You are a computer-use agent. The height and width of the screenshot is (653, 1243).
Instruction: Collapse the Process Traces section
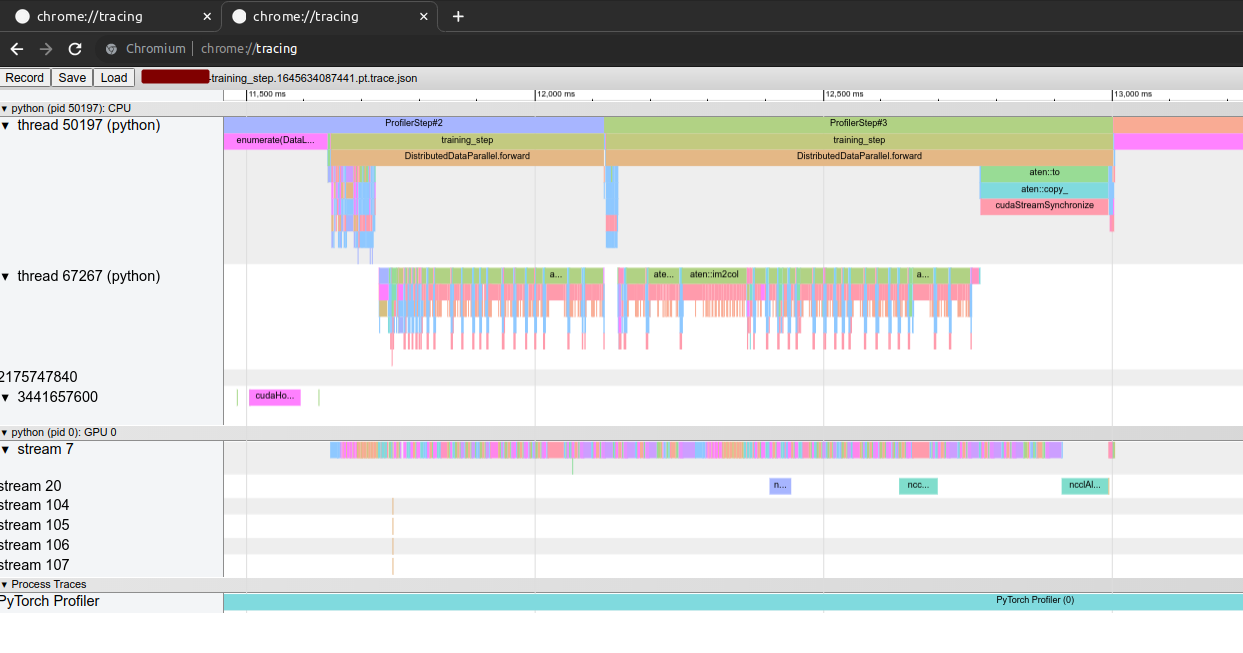4,584
